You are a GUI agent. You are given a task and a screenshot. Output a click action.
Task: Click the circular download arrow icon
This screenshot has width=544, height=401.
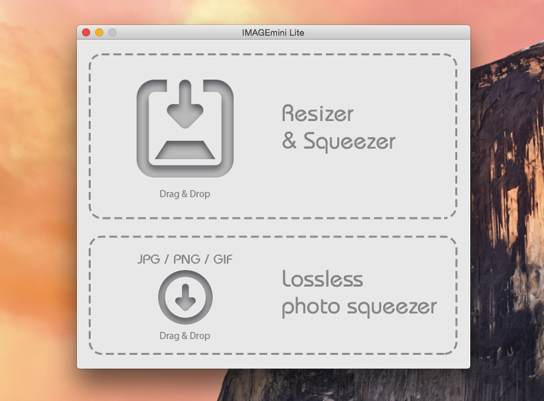(x=185, y=297)
